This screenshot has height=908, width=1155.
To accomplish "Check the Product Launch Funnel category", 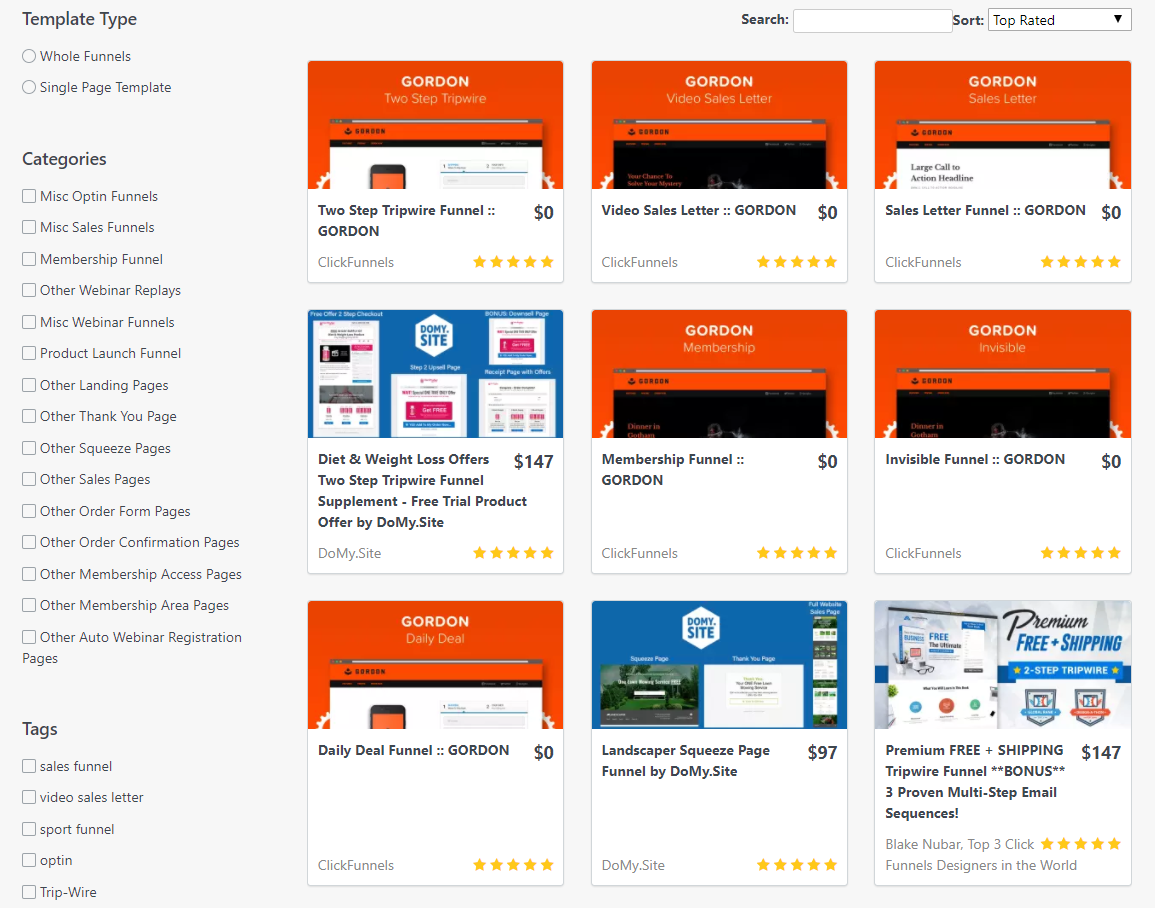I will tap(29, 353).
